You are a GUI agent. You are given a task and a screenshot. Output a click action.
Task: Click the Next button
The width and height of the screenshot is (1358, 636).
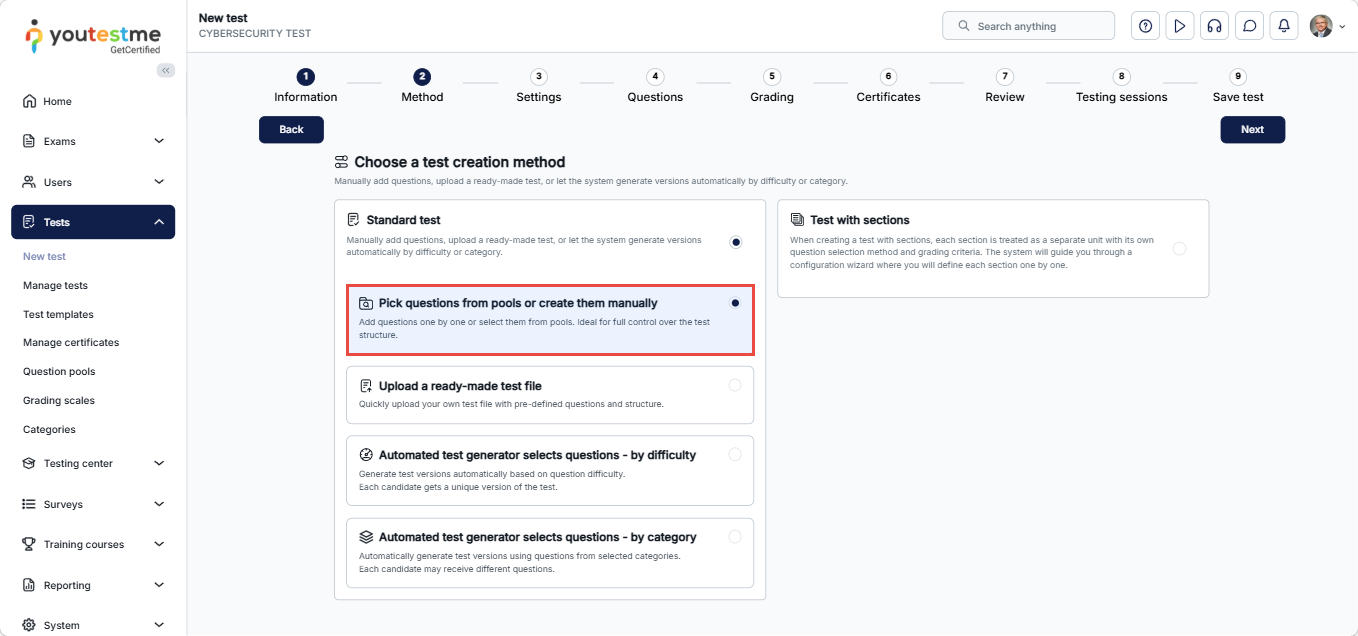pos(1252,129)
